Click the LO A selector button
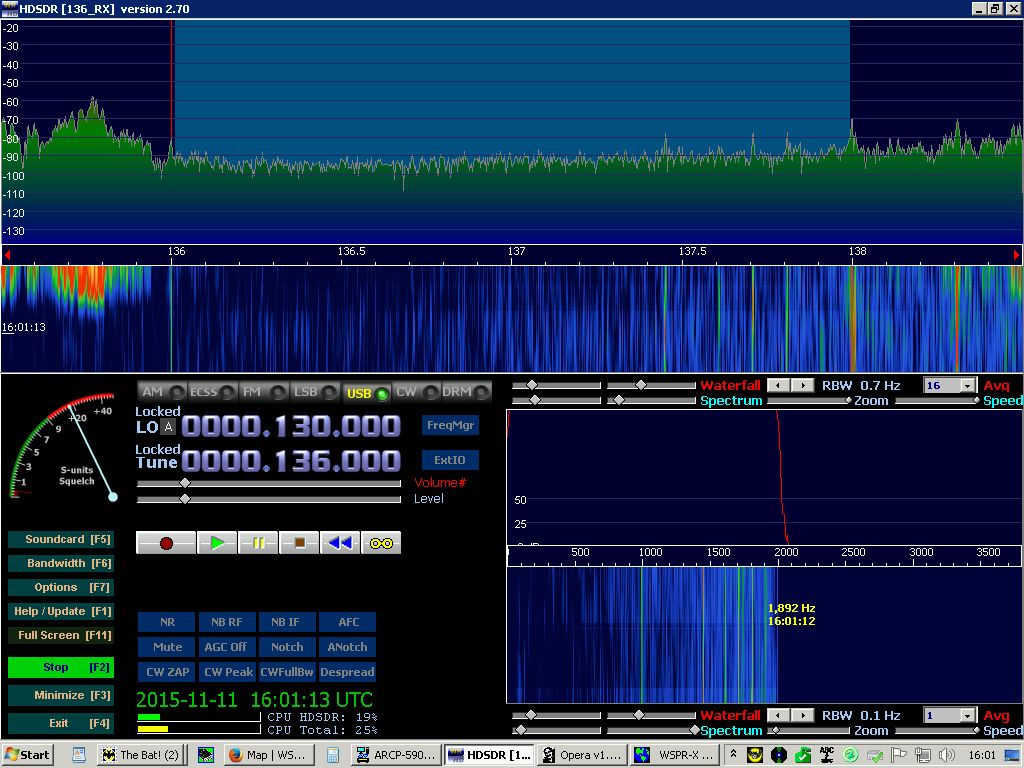The image size is (1024, 768). tap(168, 427)
